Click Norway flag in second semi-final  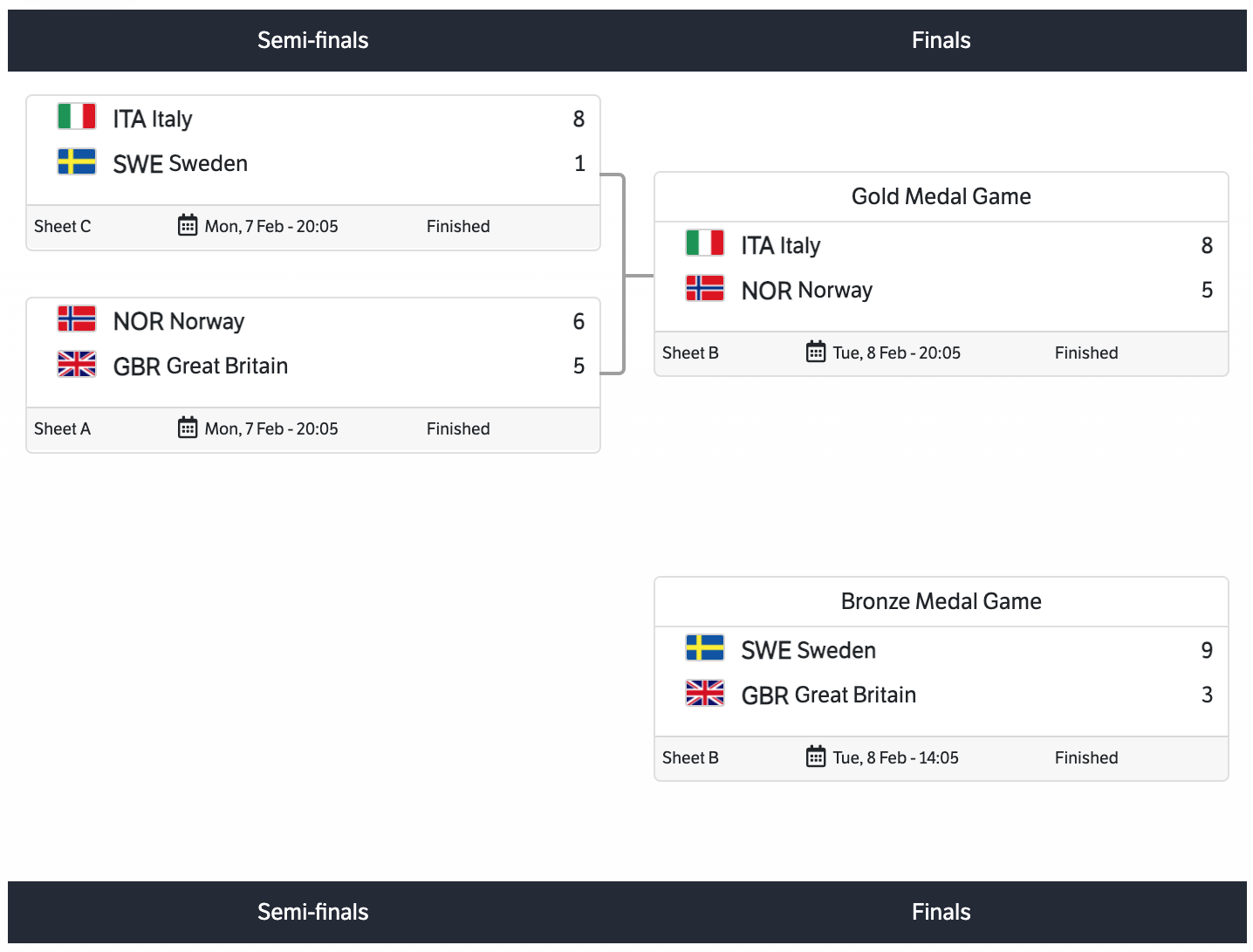coord(77,318)
